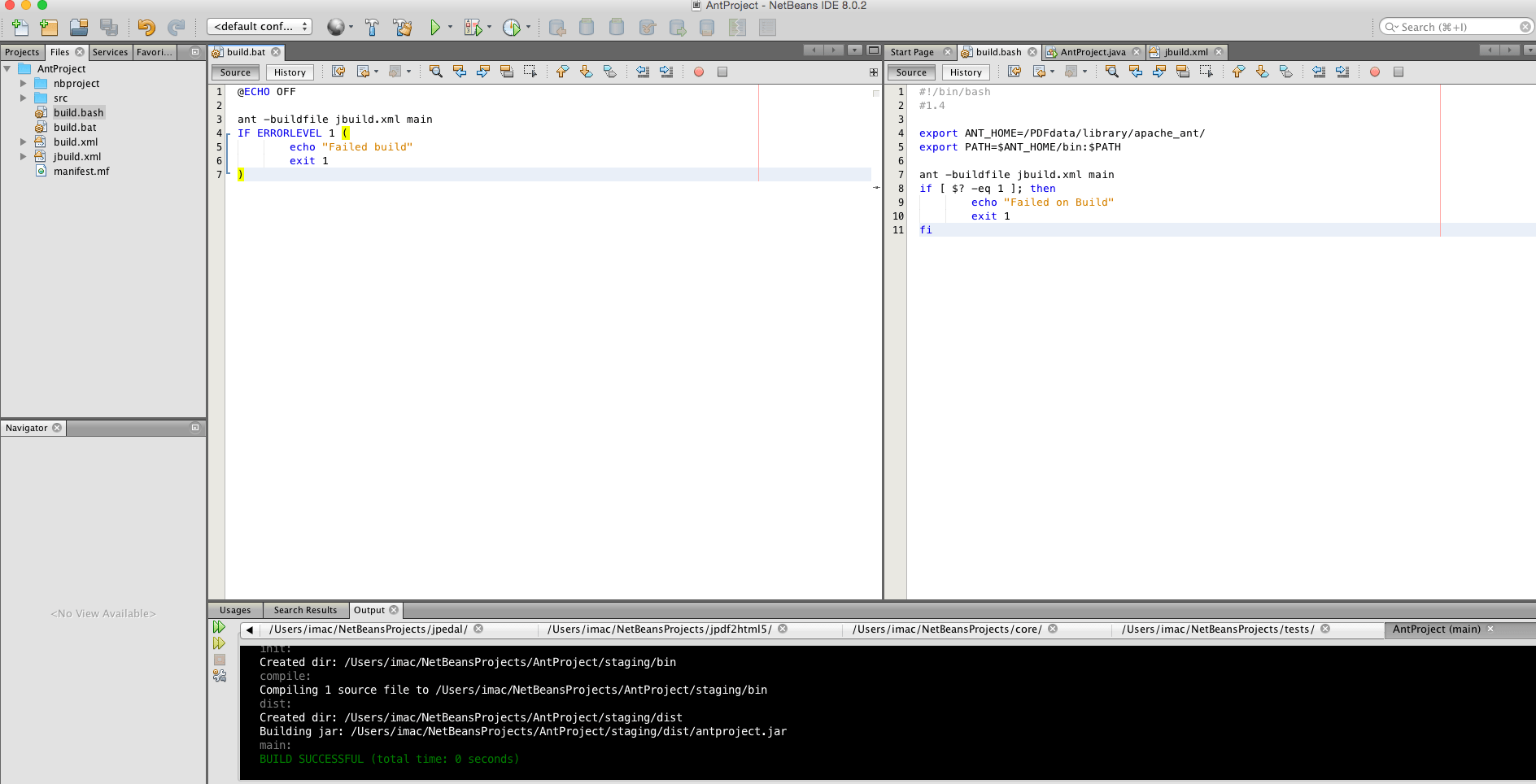
Task: Toggle rectangular selection in build.bat editor
Action: (x=530, y=72)
